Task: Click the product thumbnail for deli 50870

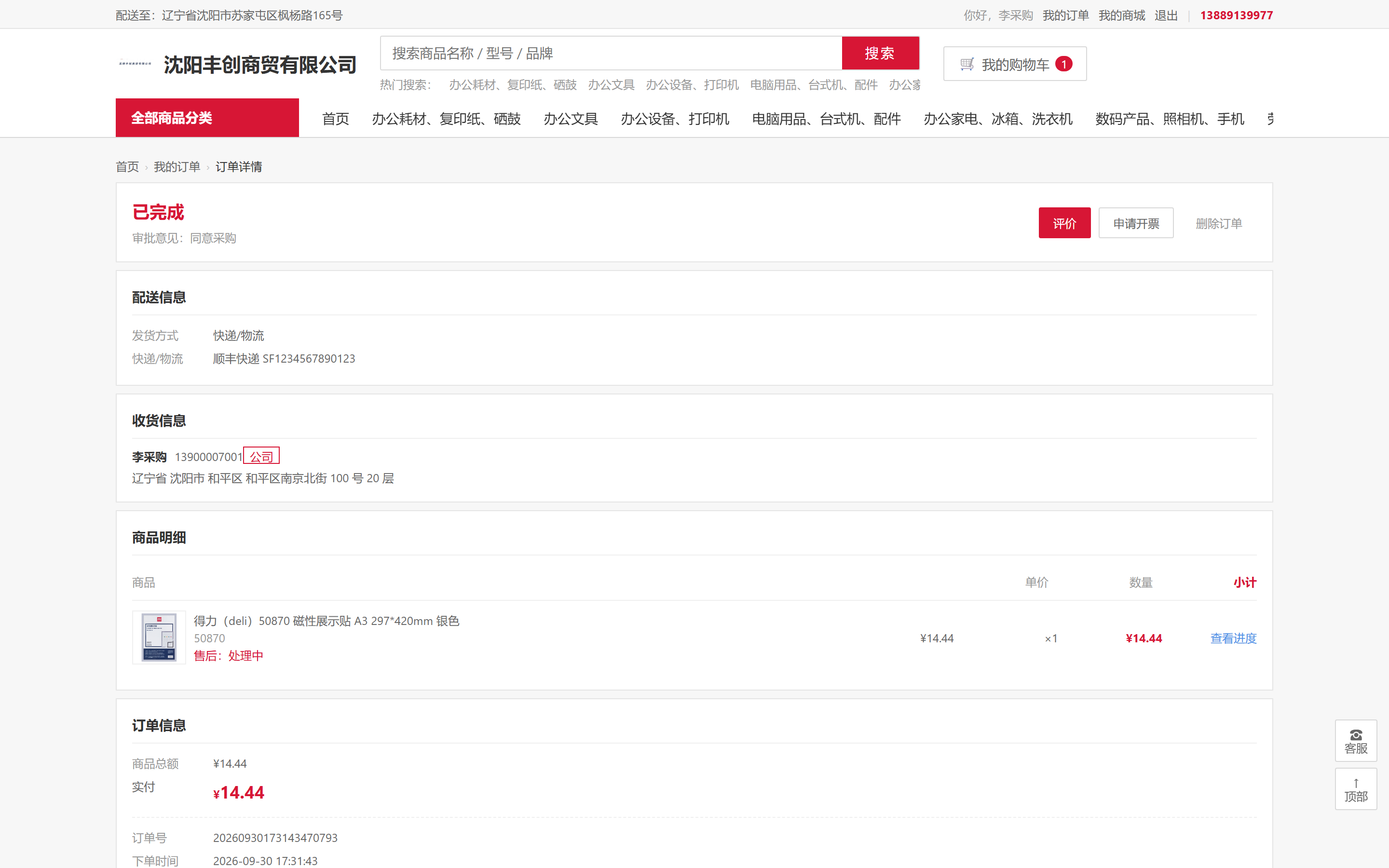Action: 159,637
